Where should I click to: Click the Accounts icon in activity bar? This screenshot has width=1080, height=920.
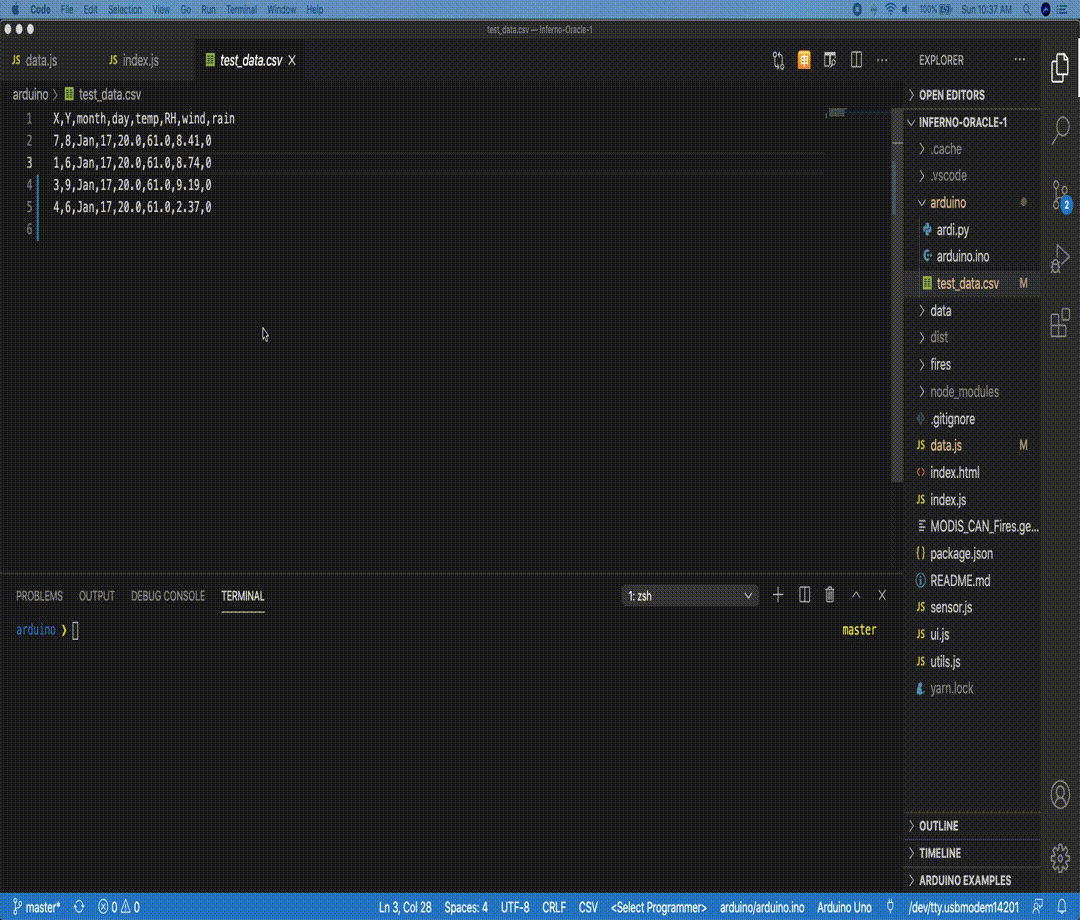pos(1060,795)
